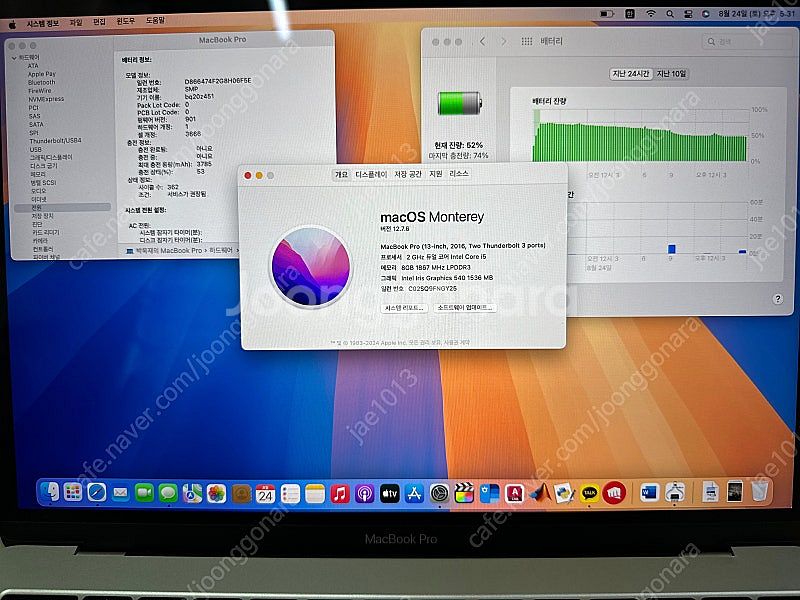Image resolution: width=800 pixels, height=600 pixels.
Task: Open the Apple menu
Action: (x=13, y=24)
